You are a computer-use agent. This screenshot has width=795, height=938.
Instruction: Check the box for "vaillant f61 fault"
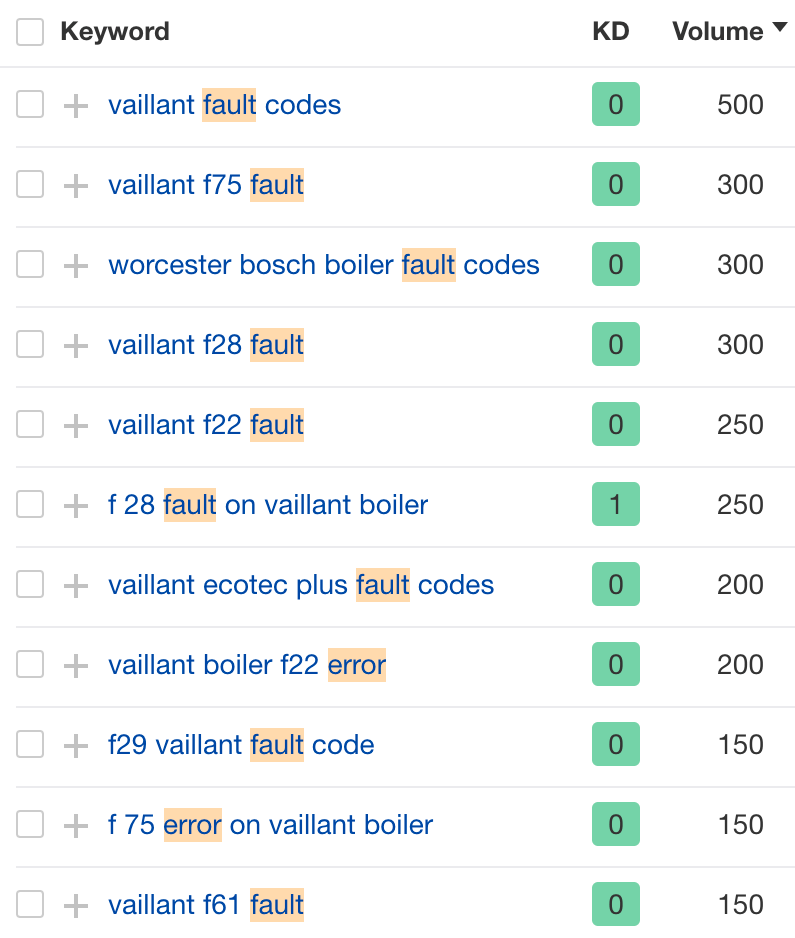point(30,904)
